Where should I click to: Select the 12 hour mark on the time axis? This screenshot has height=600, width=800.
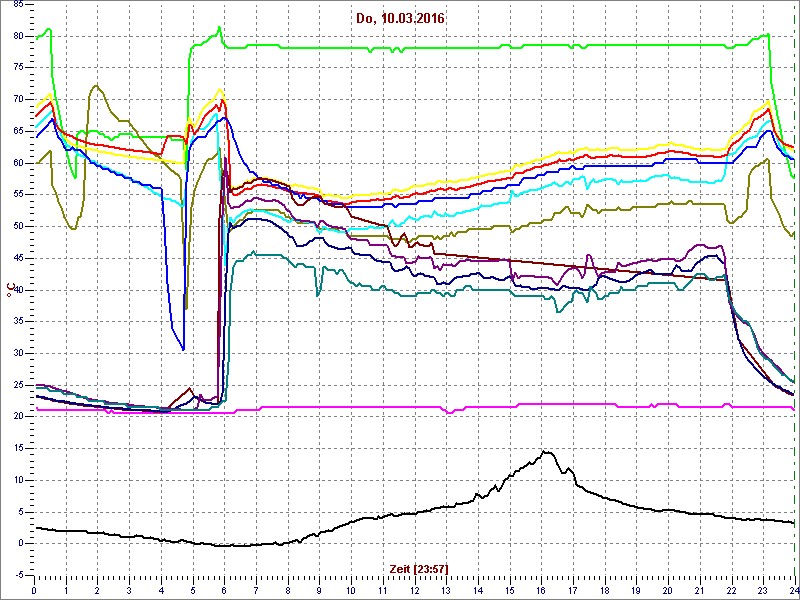click(x=414, y=589)
